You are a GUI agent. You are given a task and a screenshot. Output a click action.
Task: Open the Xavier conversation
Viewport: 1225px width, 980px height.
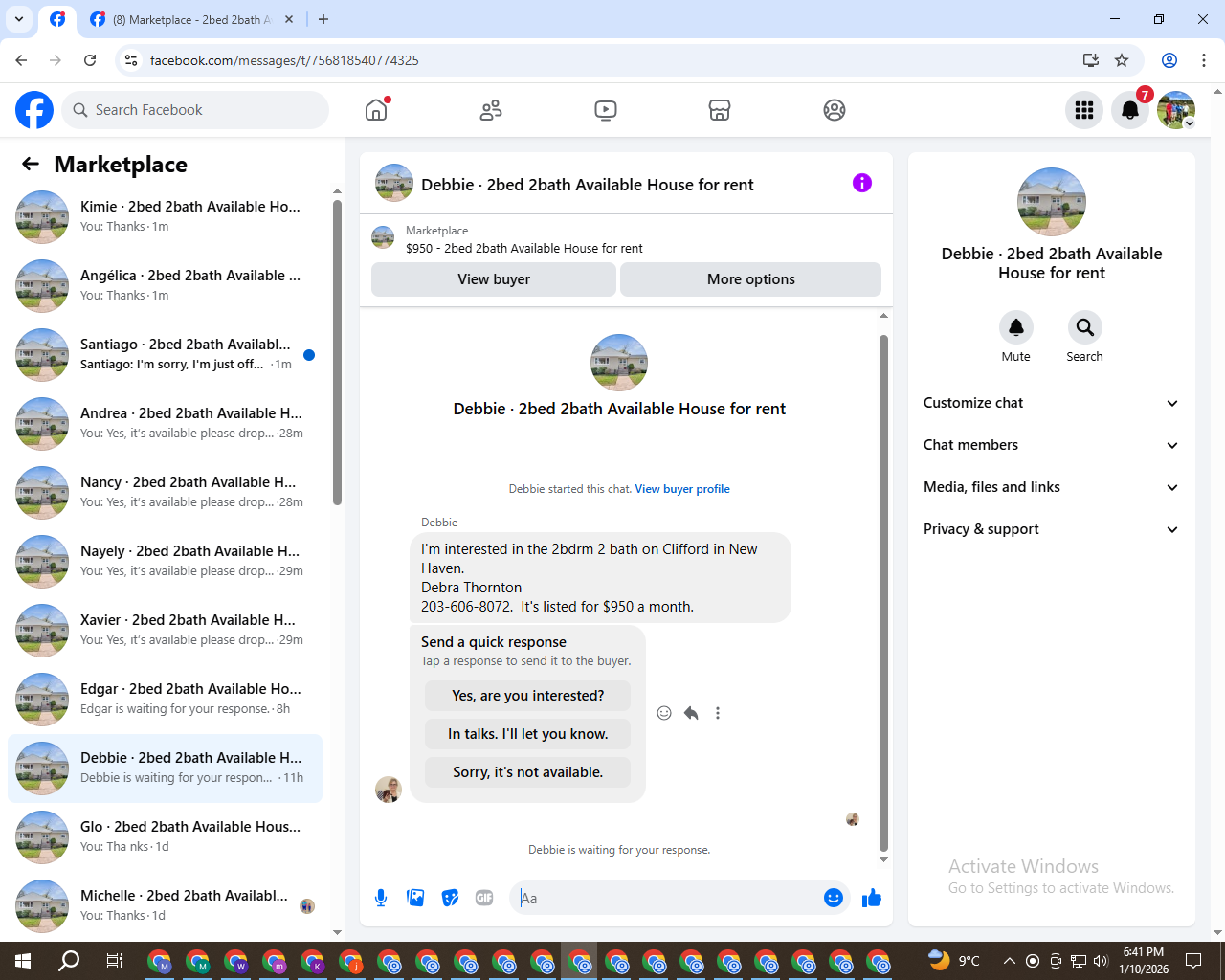[x=165, y=631]
